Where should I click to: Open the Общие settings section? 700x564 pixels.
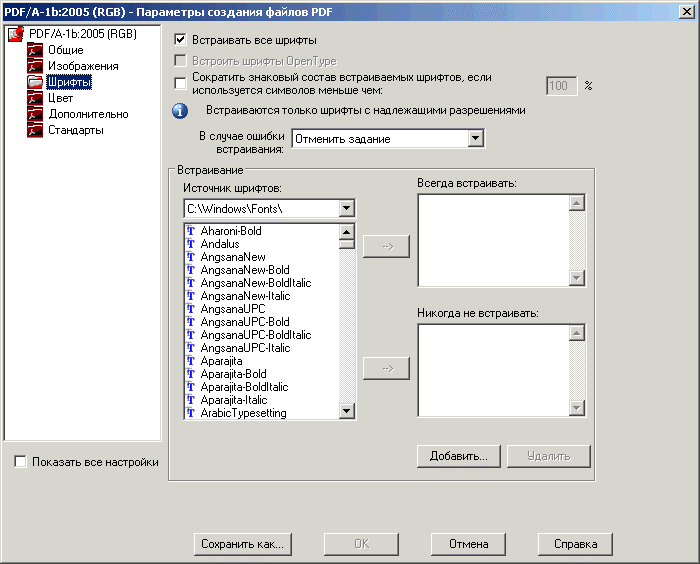(x=66, y=50)
